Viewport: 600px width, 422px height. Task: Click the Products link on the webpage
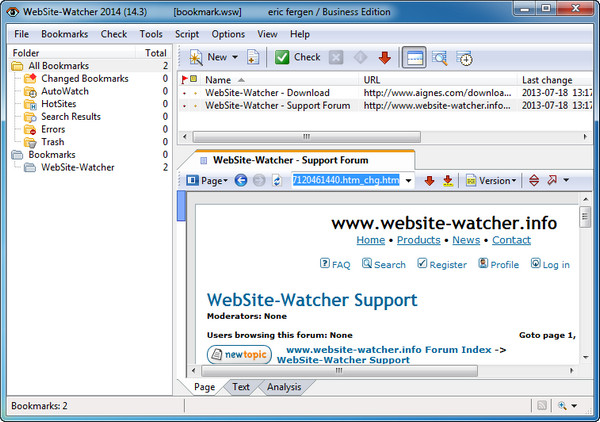(x=418, y=240)
